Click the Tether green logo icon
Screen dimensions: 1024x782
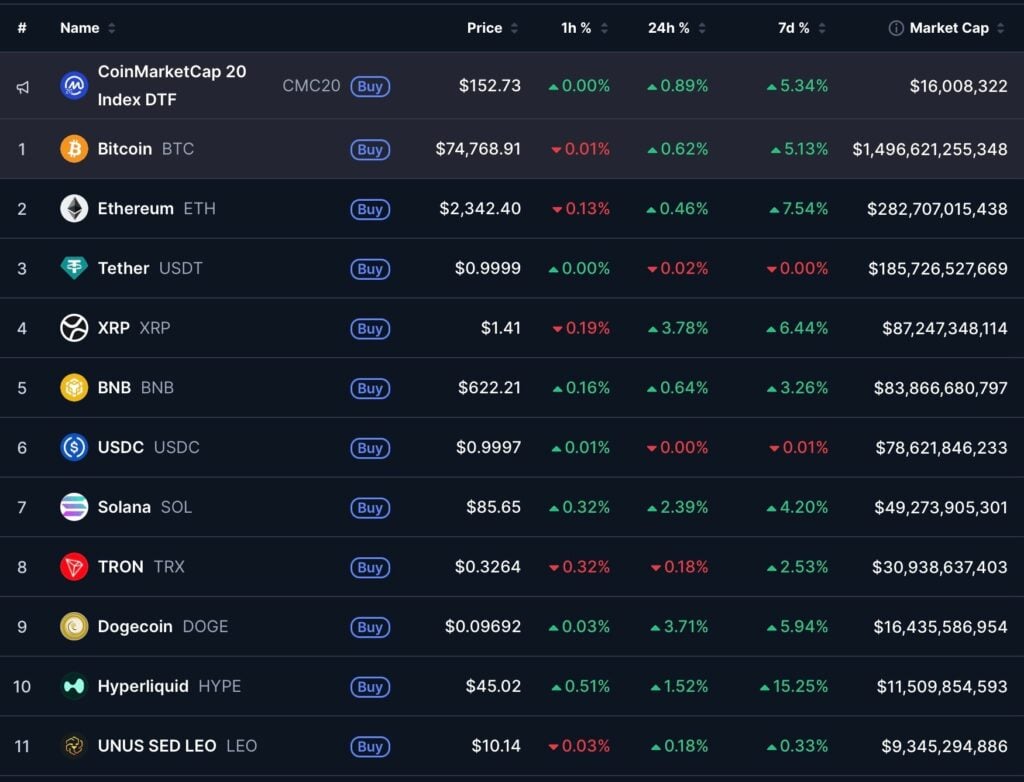pos(74,268)
